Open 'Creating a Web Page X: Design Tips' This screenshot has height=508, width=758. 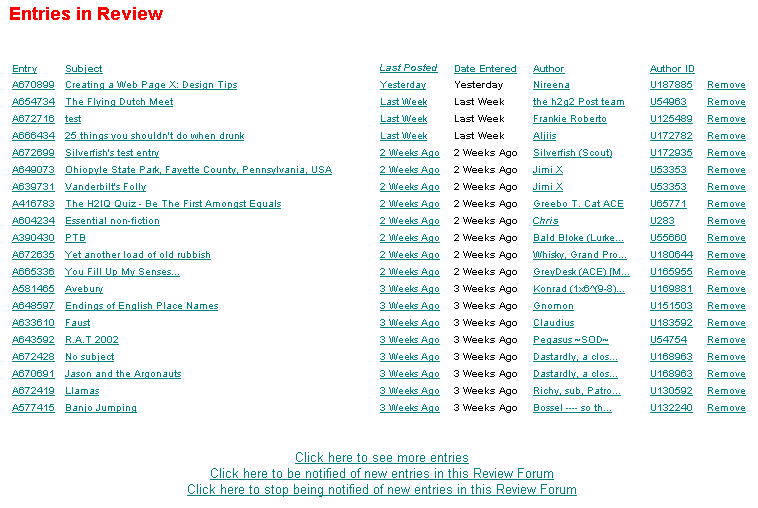point(151,85)
